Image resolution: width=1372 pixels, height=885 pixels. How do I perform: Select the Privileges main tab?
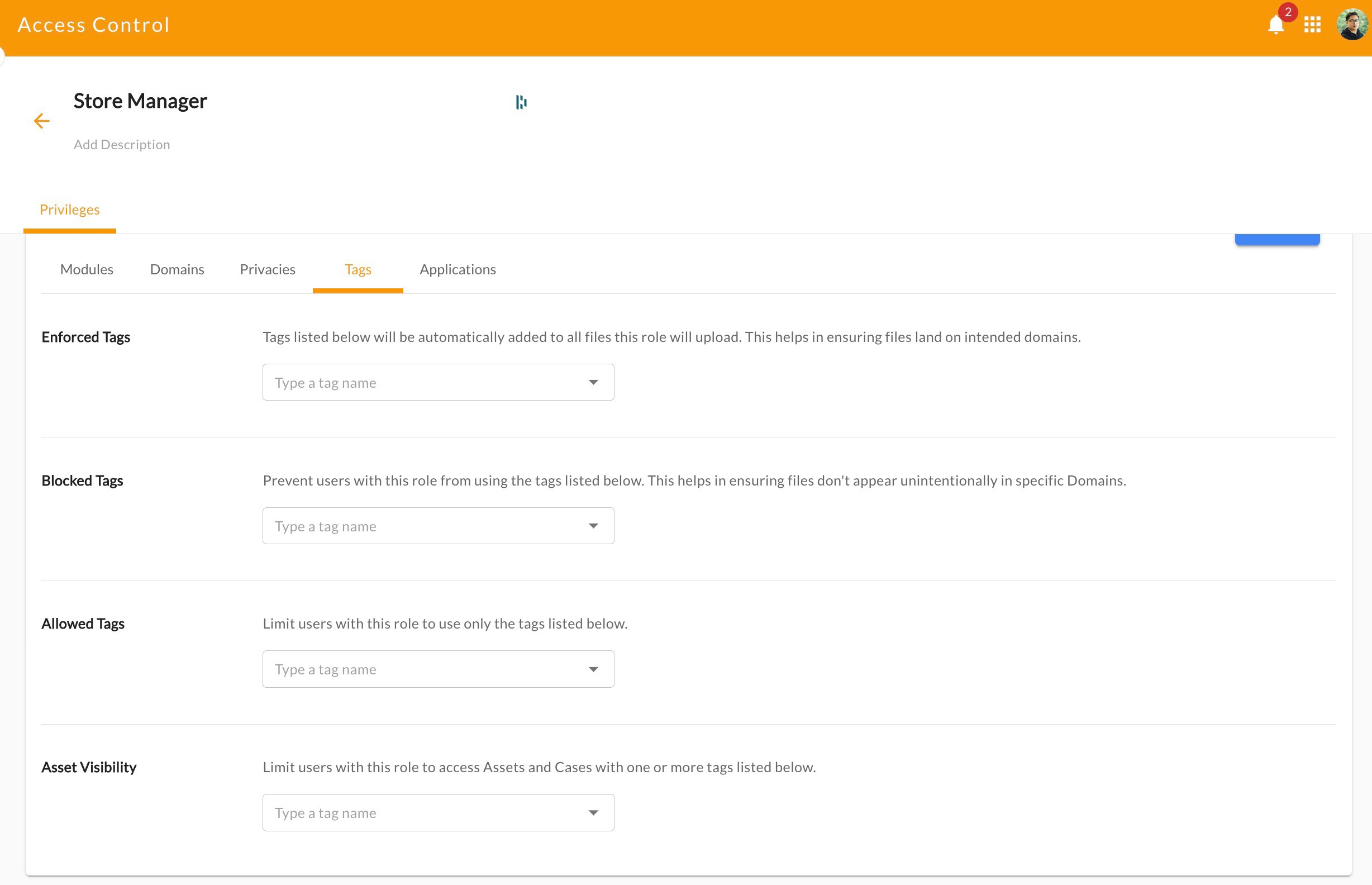coord(69,210)
